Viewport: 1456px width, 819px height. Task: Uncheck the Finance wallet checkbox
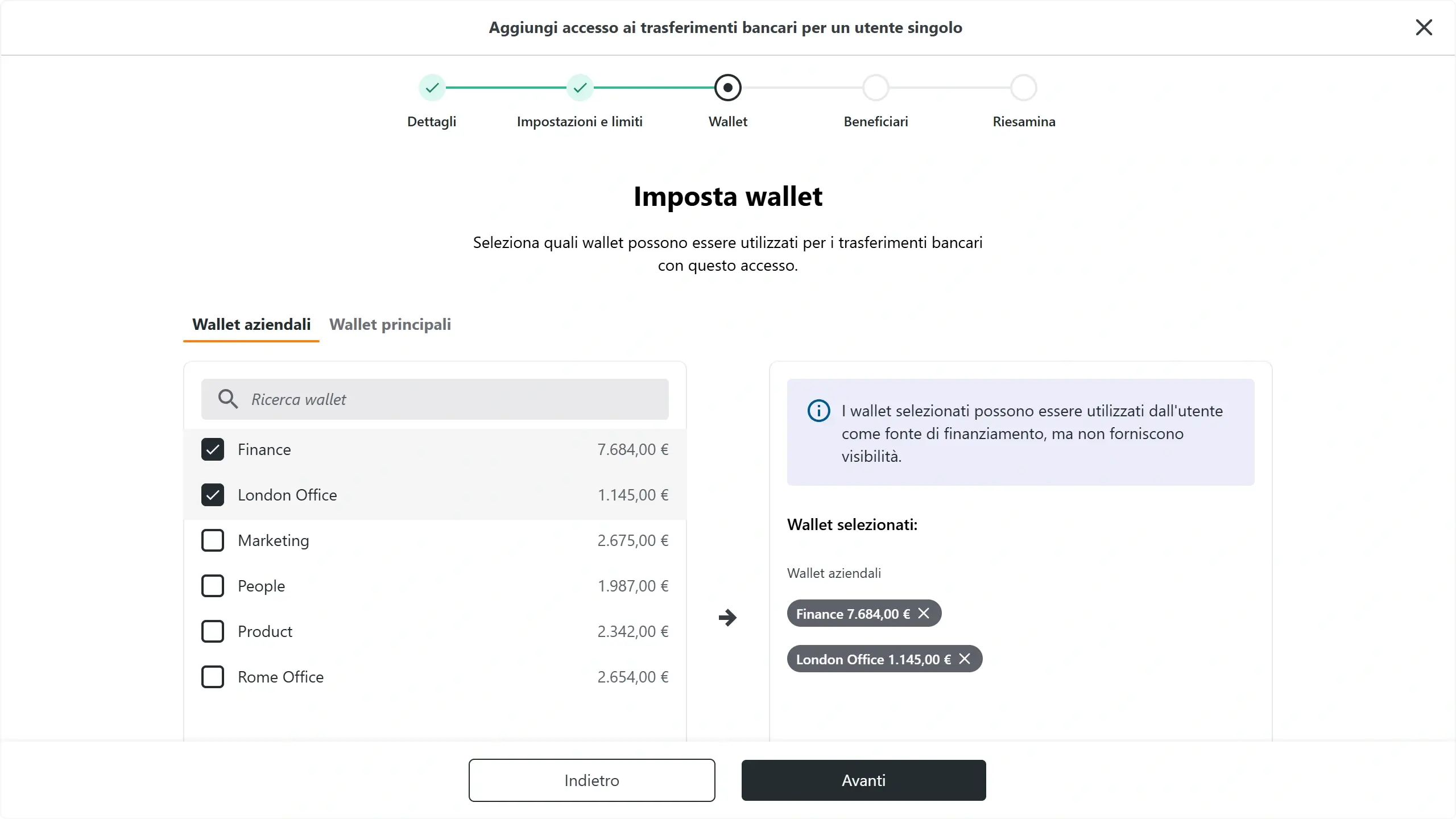(x=213, y=449)
